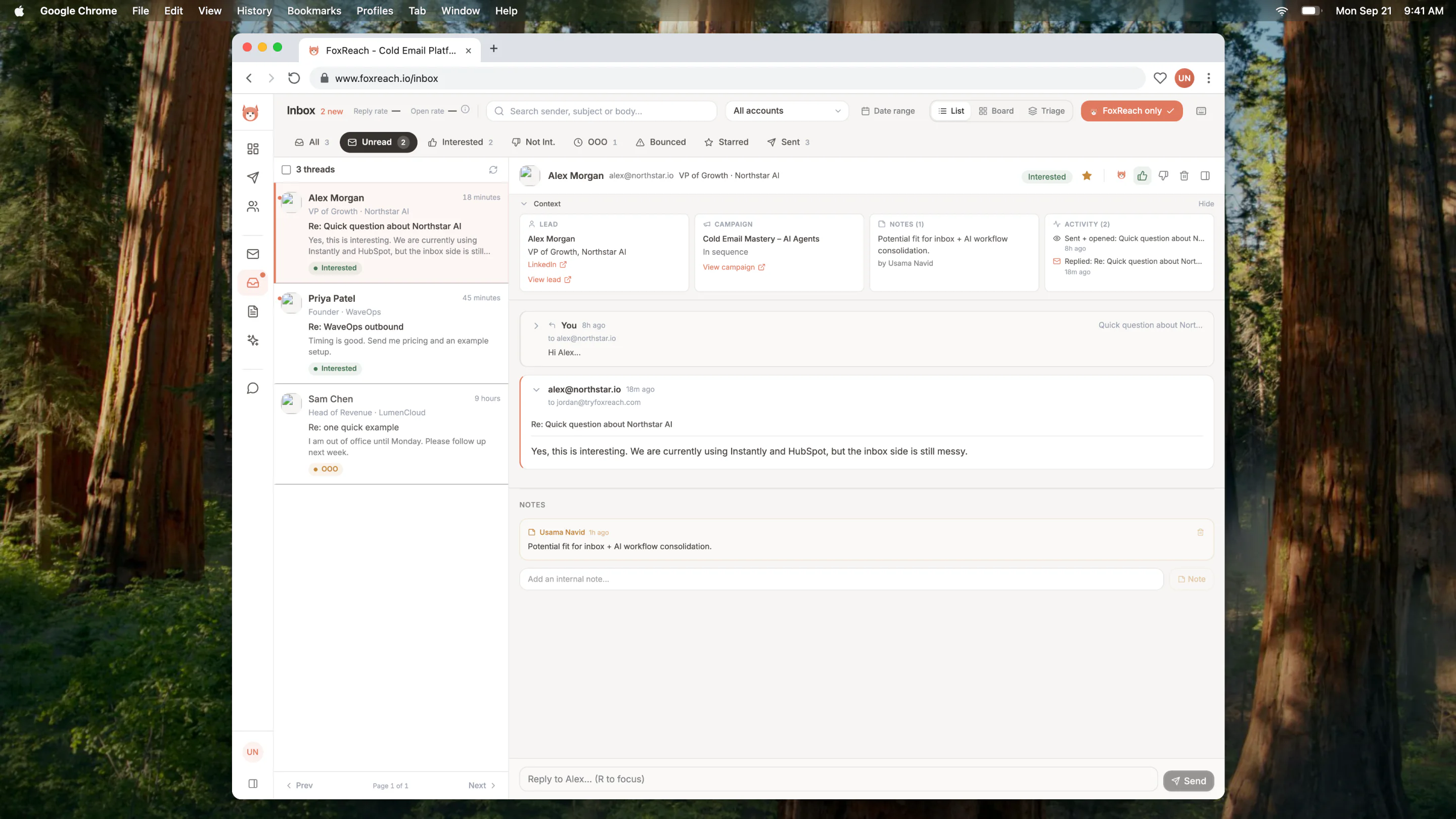The width and height of the screenshot is (1456, 819).
Task: Open a new browser tab
Action: 493,49
